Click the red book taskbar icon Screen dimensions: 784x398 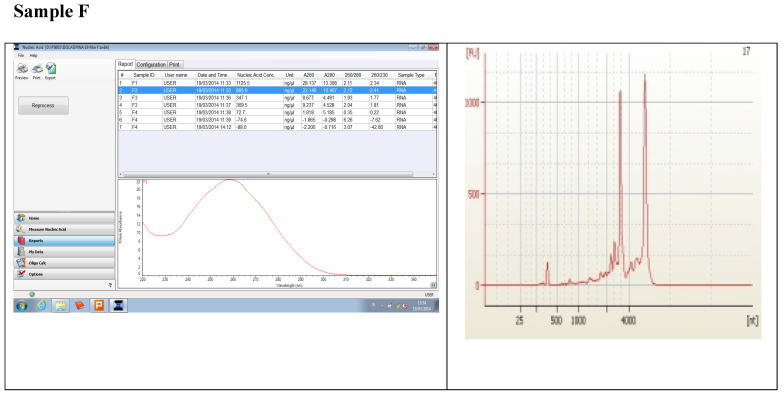pyautogui.click(x=80, y=306)
